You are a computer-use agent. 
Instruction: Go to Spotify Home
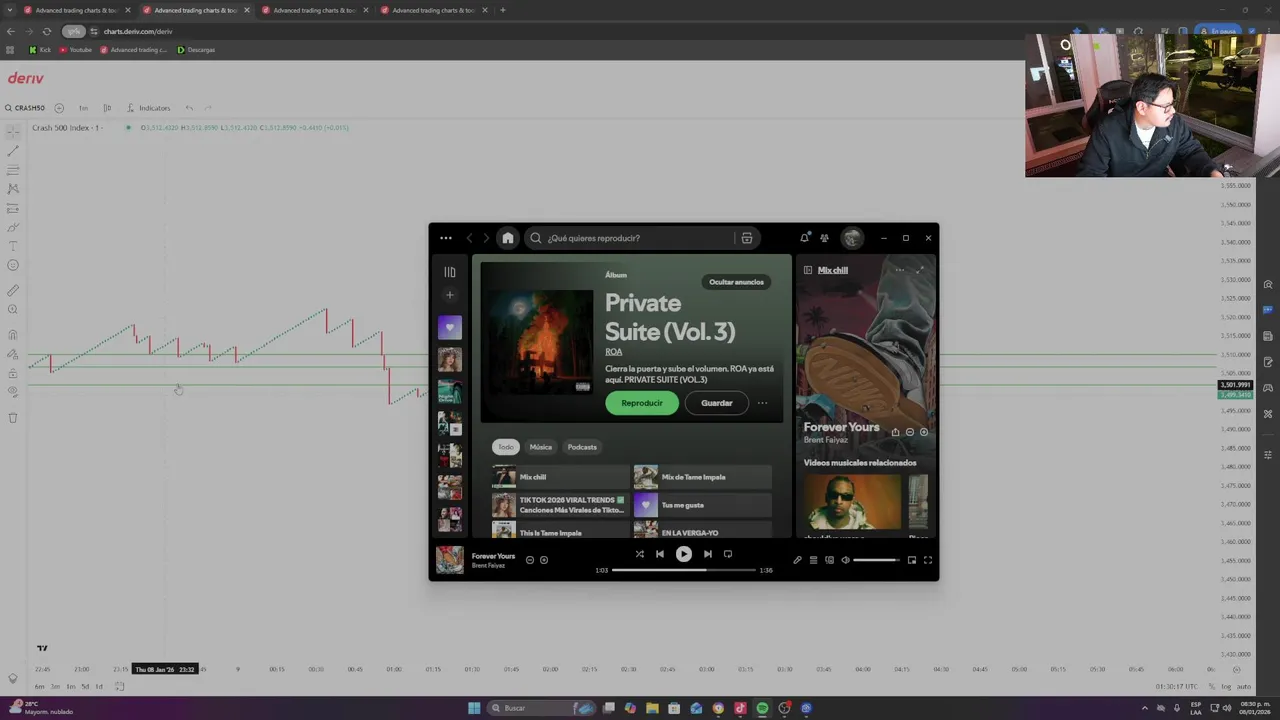(x=508, y=238)
